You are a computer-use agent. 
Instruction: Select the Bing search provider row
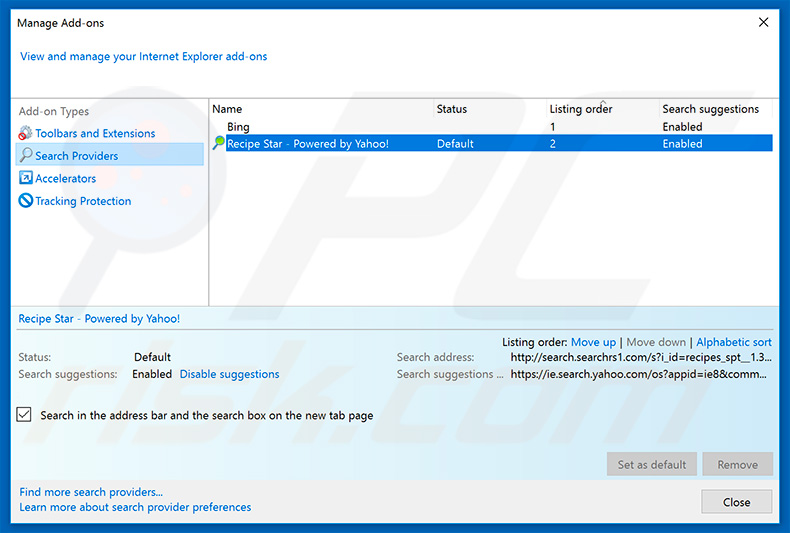491,126
